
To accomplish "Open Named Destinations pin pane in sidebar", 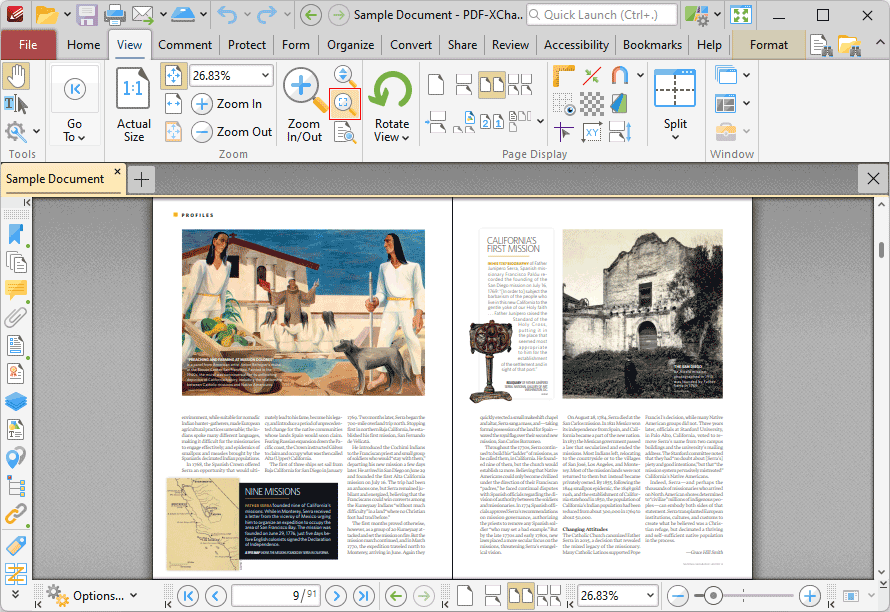I will pyautogui.click(x=16, y=458).
